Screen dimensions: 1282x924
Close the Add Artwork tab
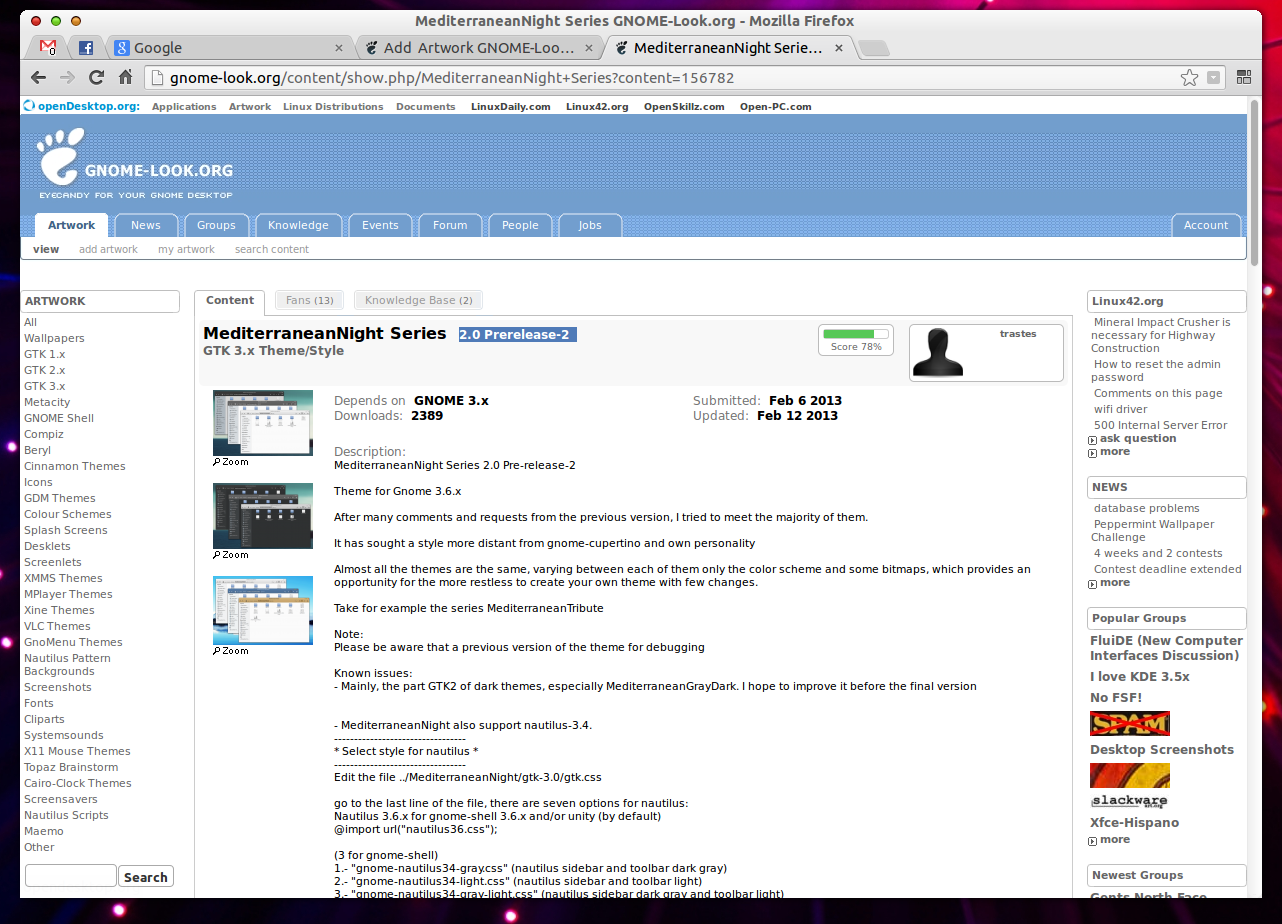590,47
